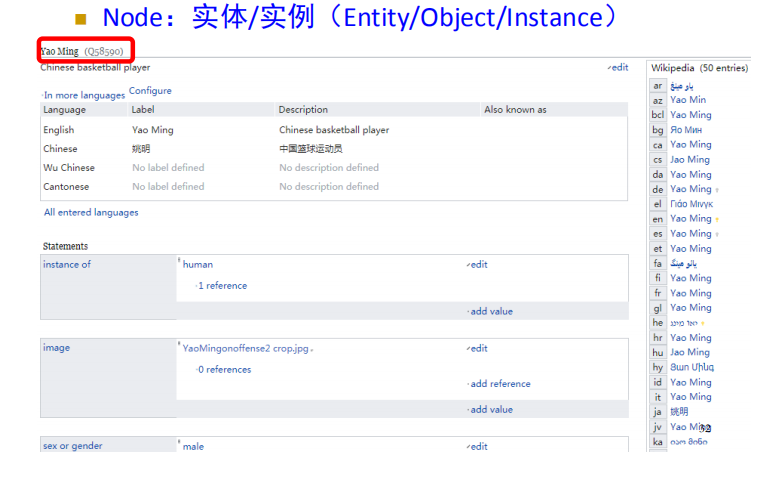Click the top edit link beside the description

point(620,67)
